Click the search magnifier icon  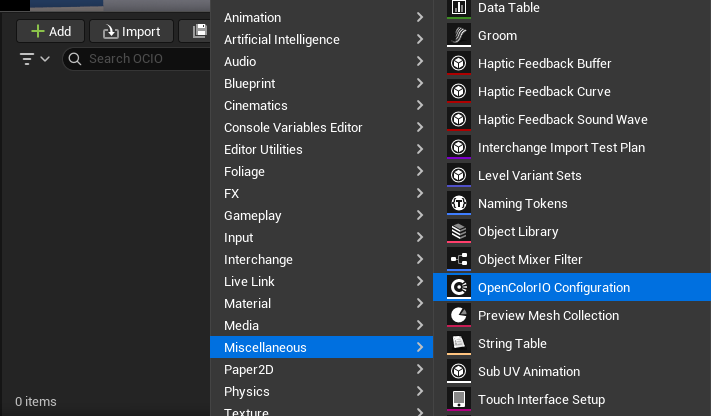point(75,59)
